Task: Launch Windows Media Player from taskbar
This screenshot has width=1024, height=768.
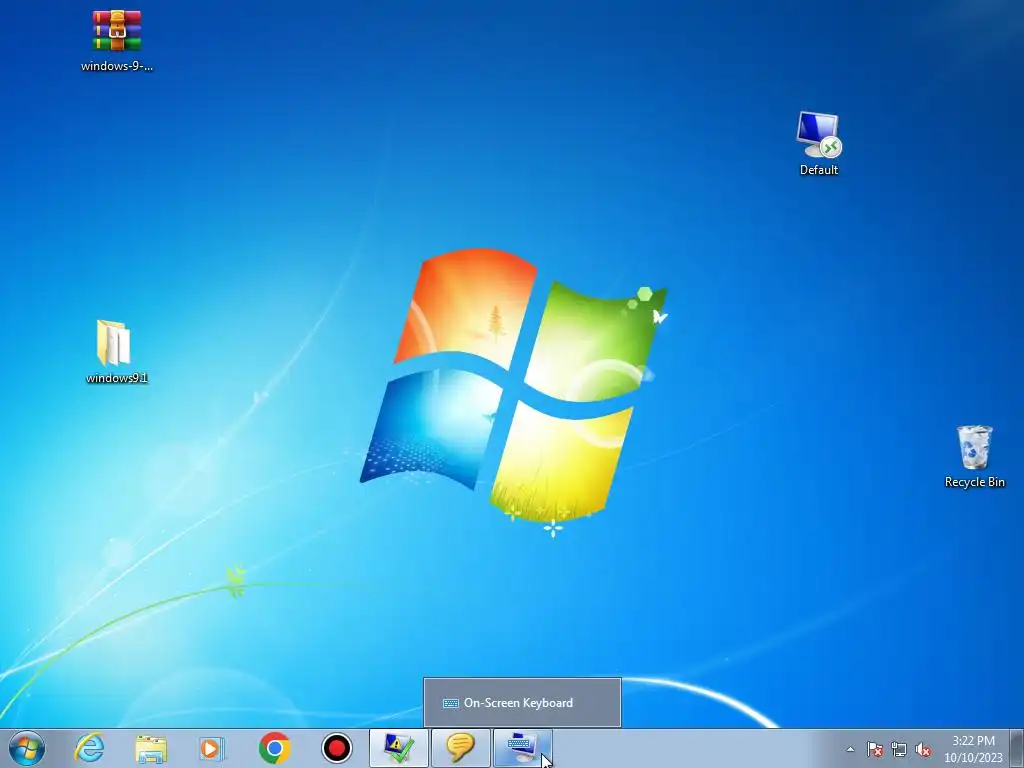Action: [212, 748]
